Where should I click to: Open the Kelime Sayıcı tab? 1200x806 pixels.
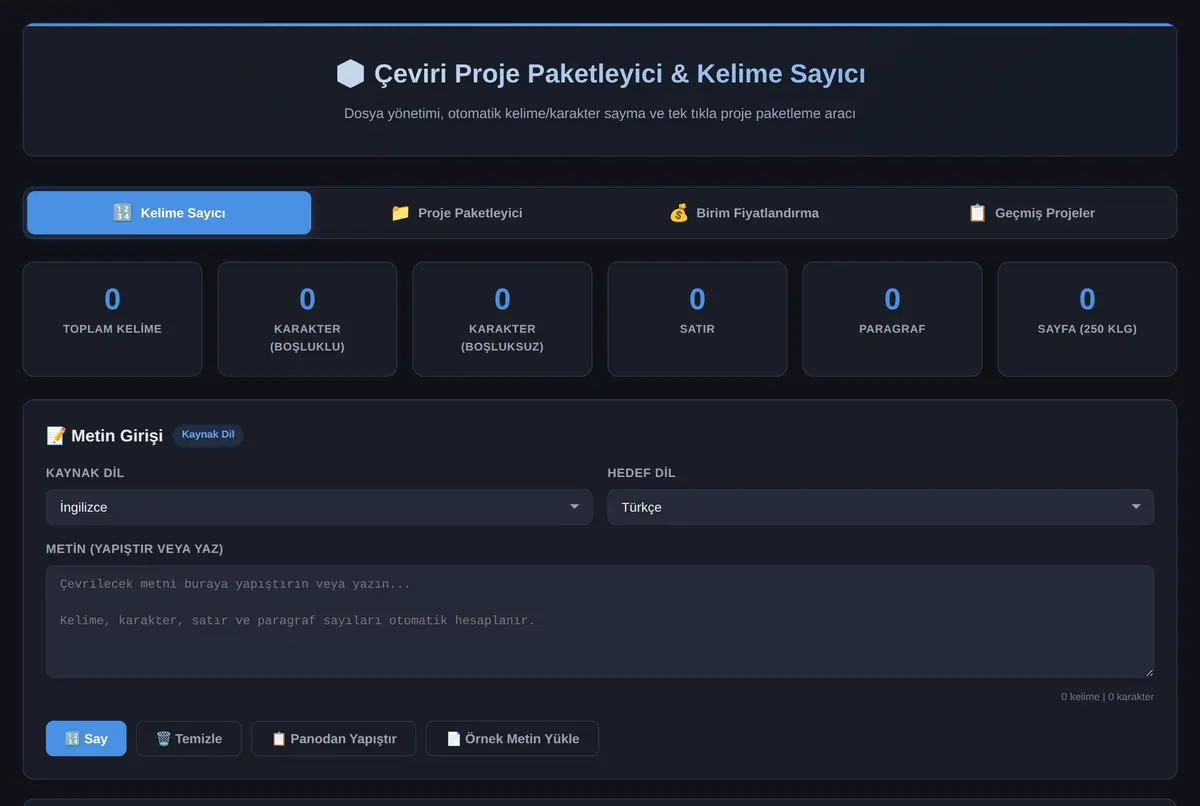(169, 213)
